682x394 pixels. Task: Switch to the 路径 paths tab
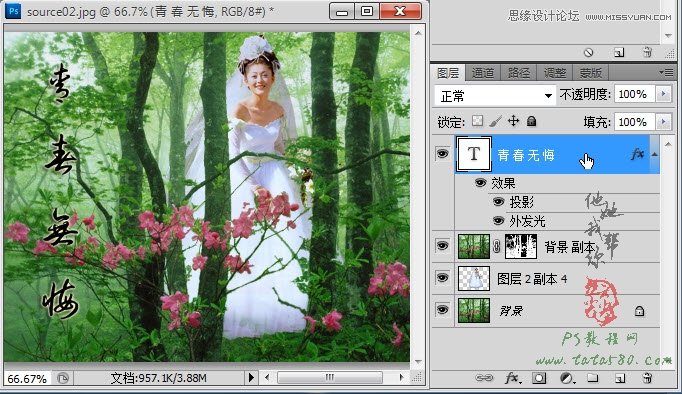pos(518,73)
